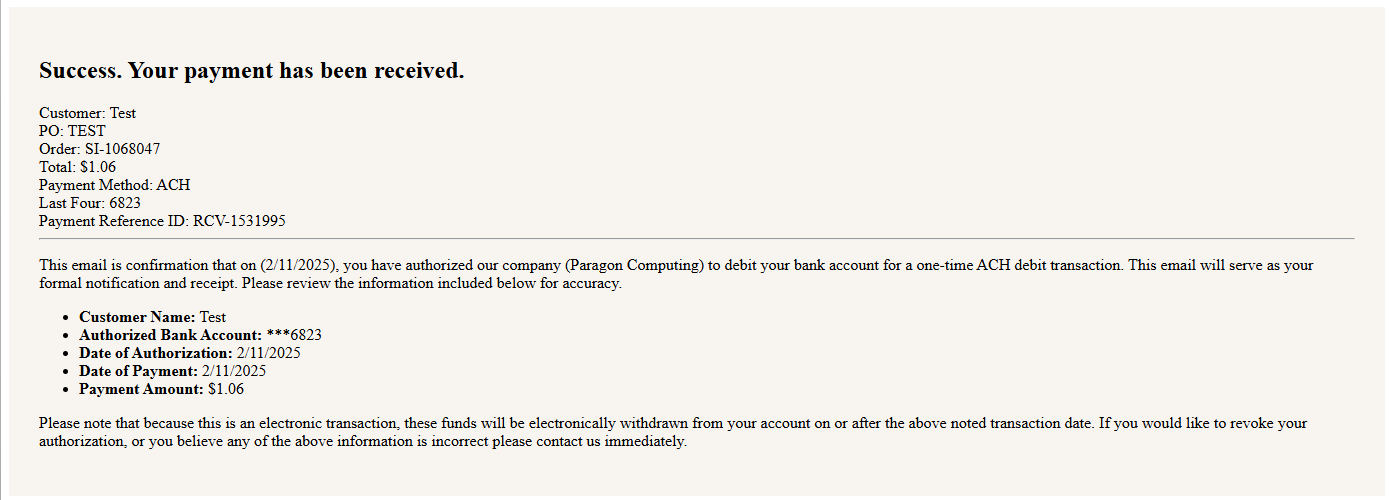Click the Customer: Test line

87,113
